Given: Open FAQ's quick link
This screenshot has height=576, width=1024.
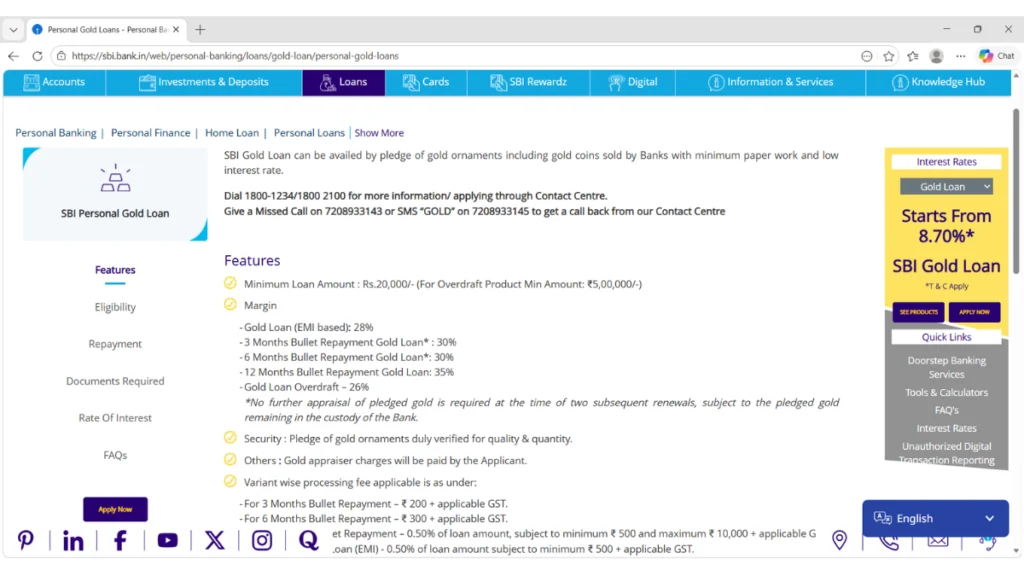Looking at the screenshot, I should pos(946,410).
